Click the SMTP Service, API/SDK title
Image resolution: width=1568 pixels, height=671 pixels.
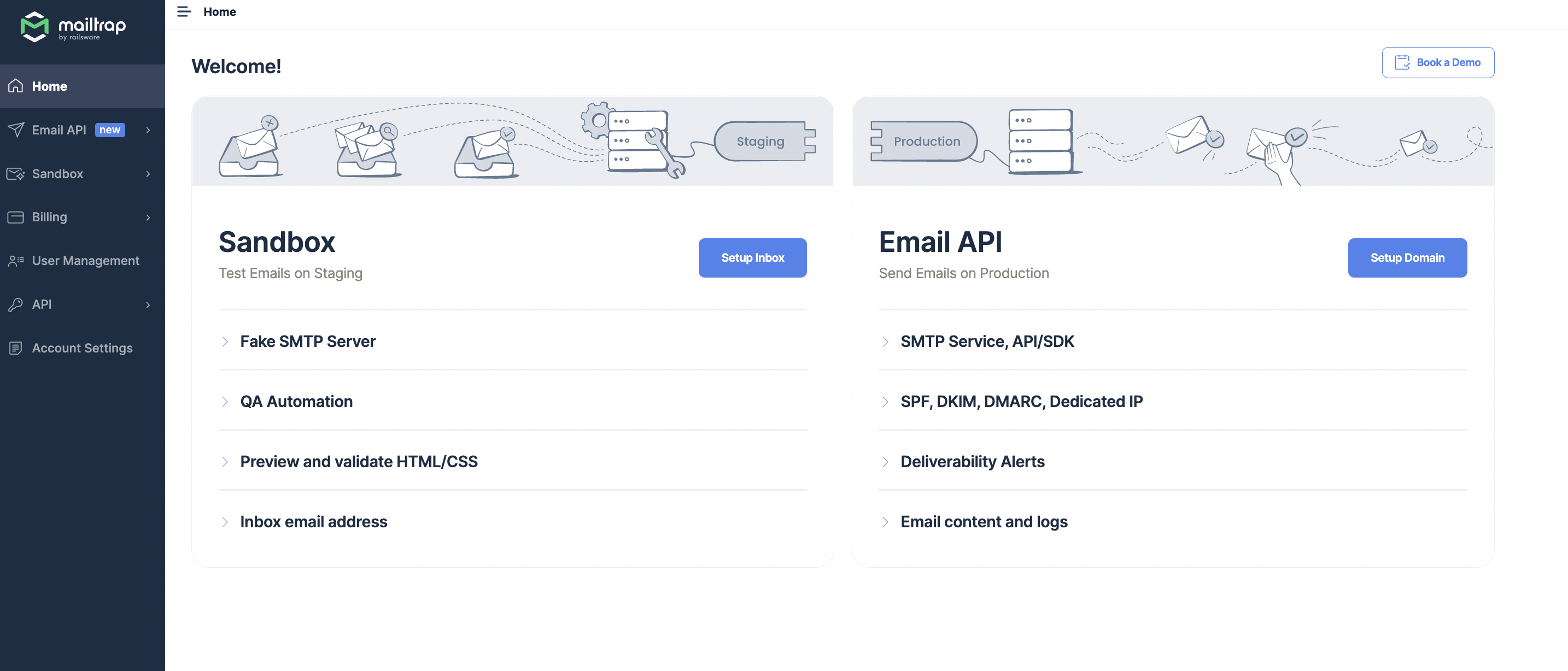click(x=987, y=342)
